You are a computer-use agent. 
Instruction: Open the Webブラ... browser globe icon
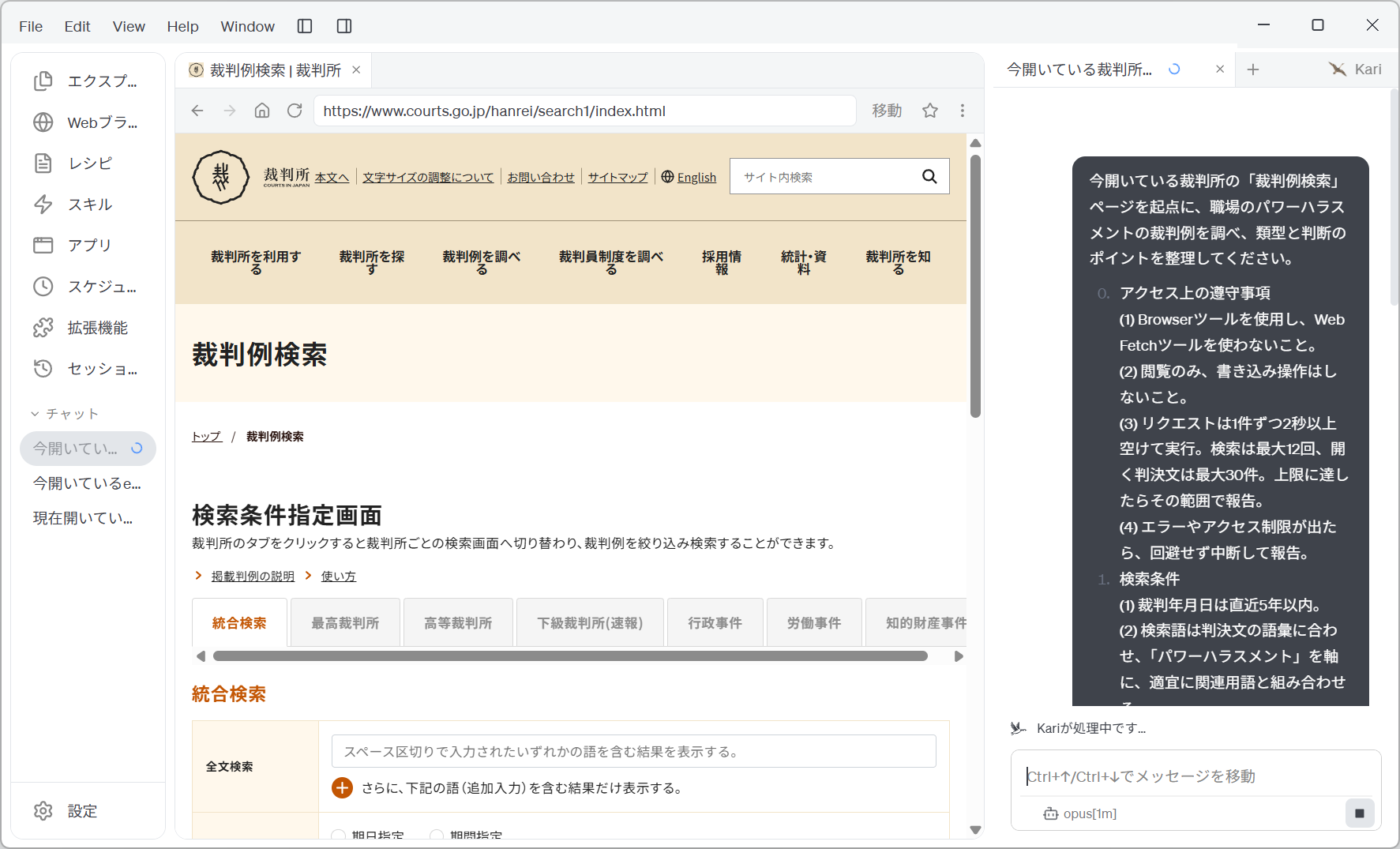43,122
